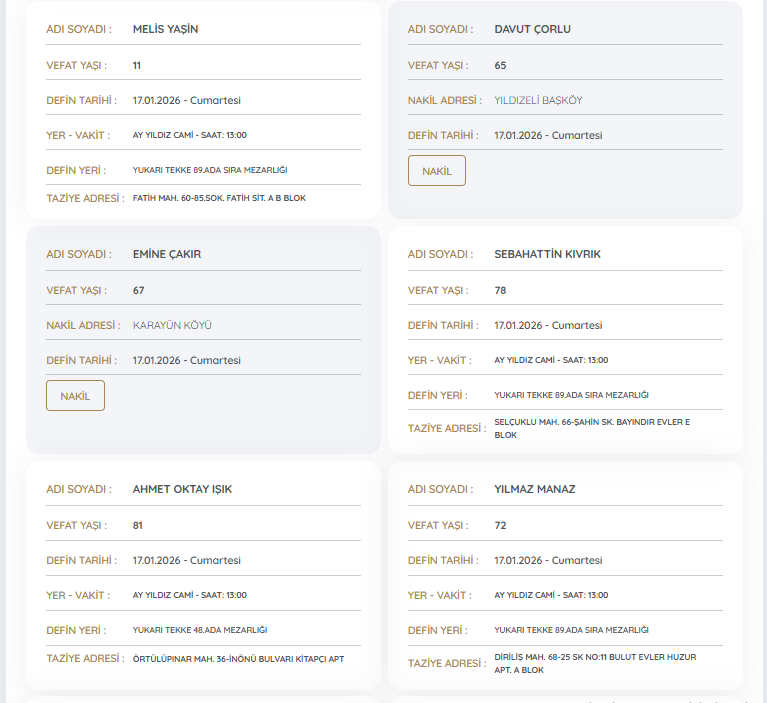
Task: Click Yıldızeli Başköy transfer address
Action: click(x=538, y=100)
